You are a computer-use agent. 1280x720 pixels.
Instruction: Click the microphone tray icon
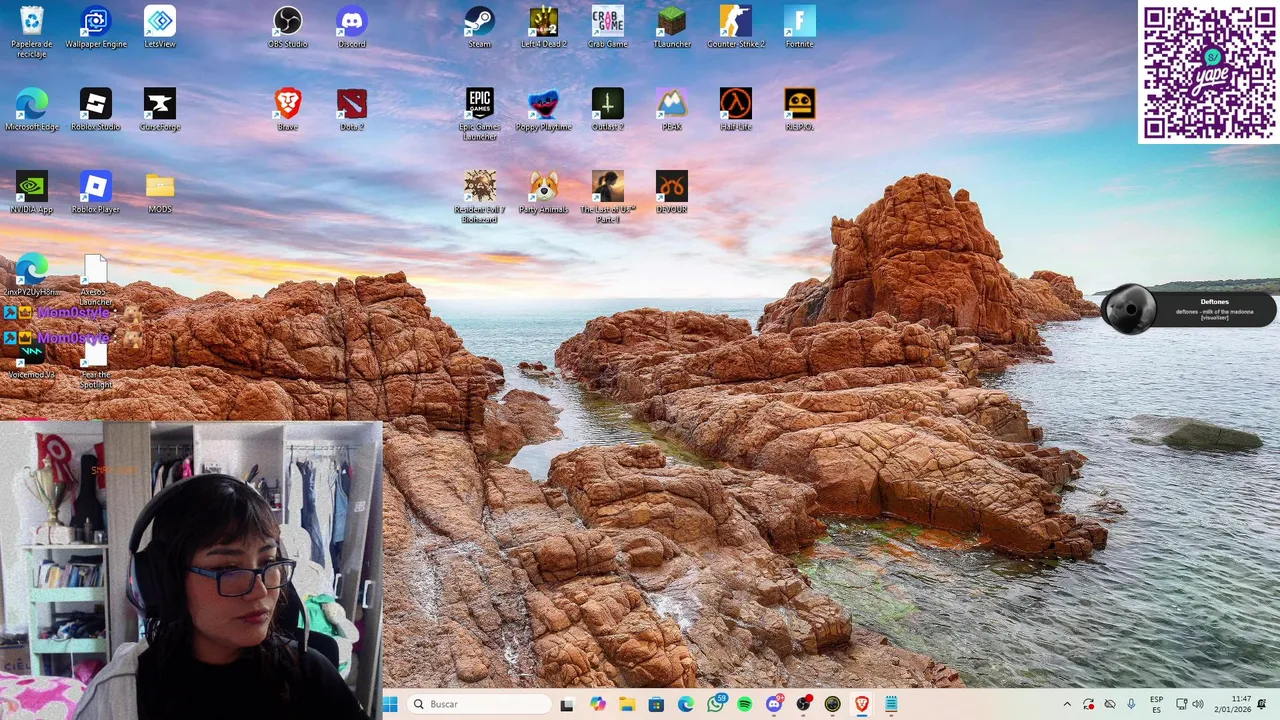tap(1131, 704)
